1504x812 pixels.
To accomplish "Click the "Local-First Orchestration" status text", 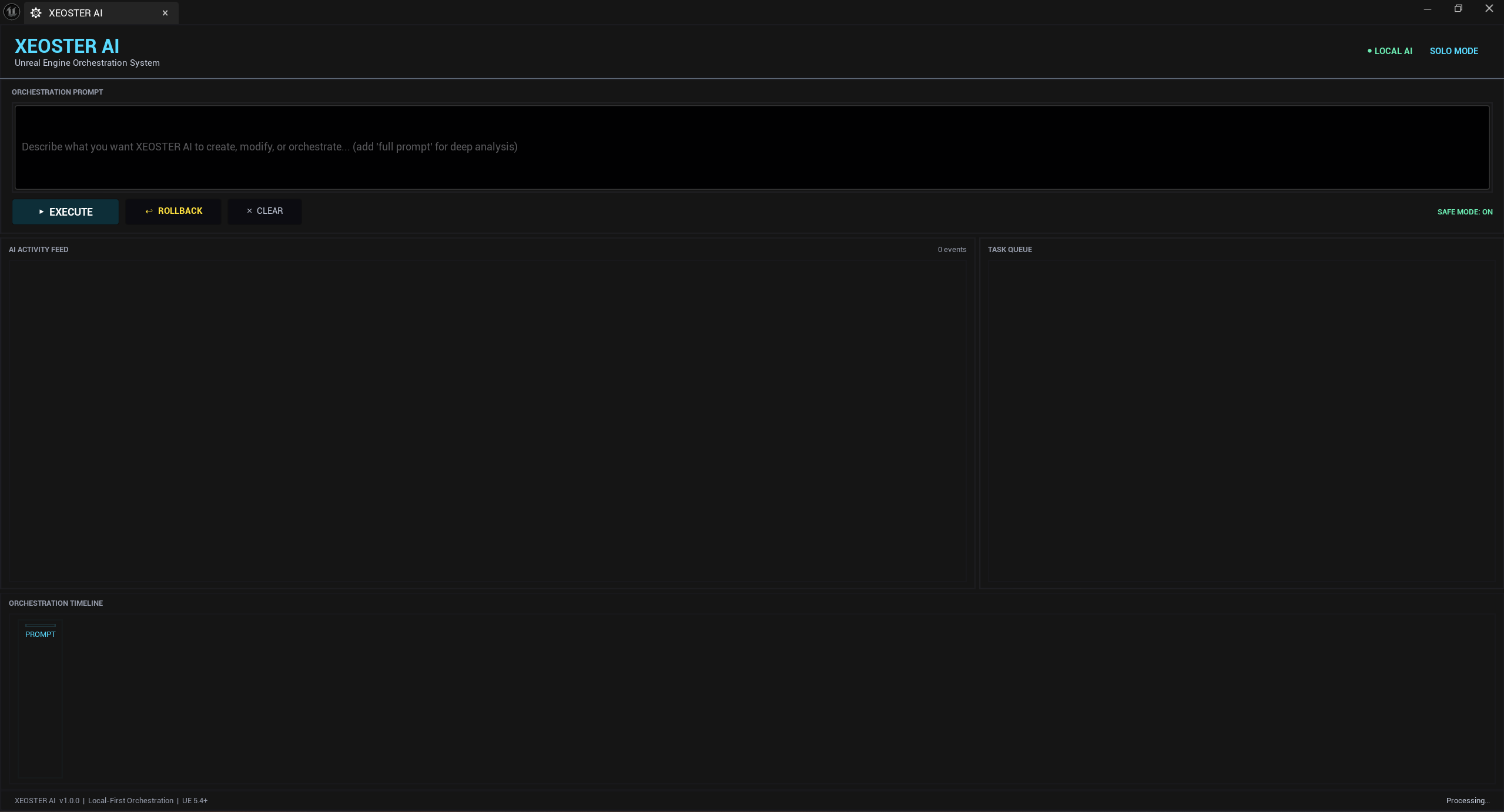I will click(130, 800).
